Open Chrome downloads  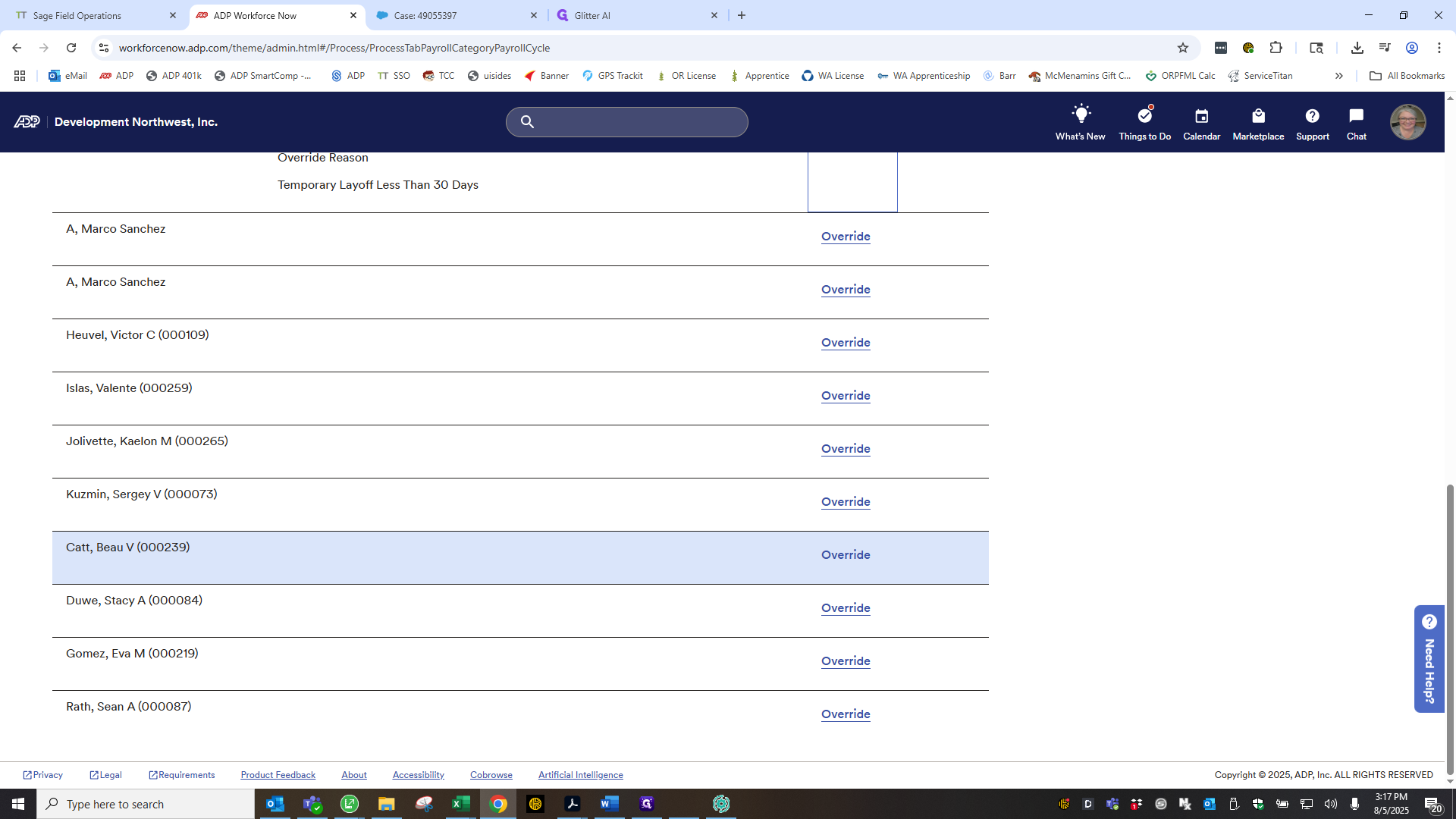pos(1357,48)
